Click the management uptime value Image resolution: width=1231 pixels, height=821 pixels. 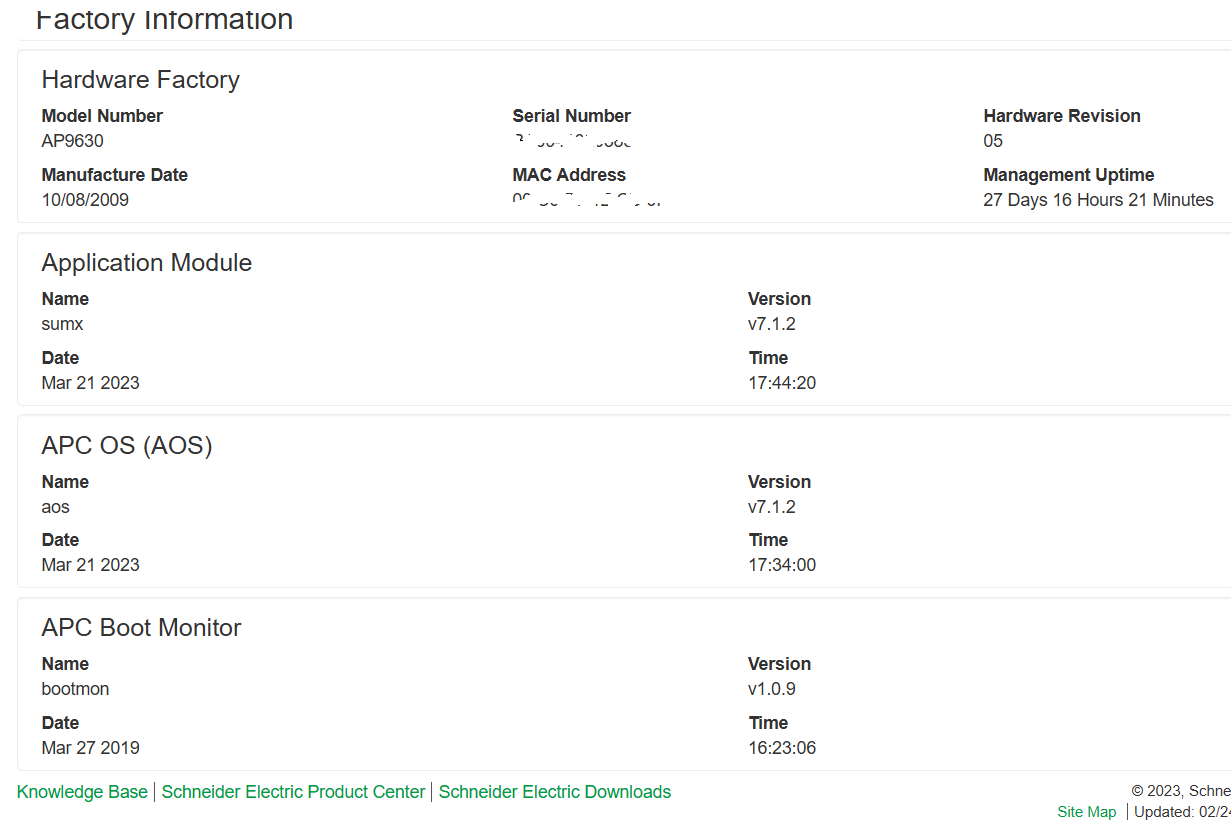tap(1098, 200)
